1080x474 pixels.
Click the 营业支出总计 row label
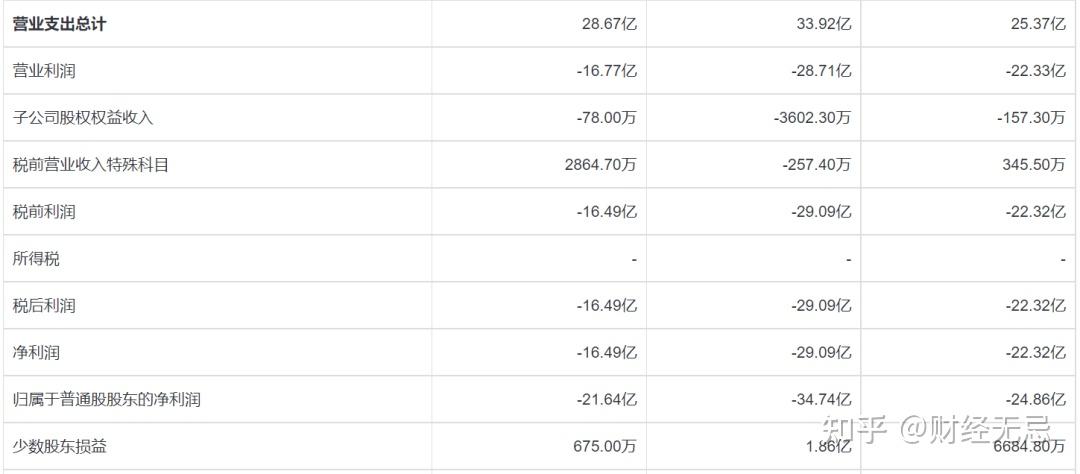[59, 24]
